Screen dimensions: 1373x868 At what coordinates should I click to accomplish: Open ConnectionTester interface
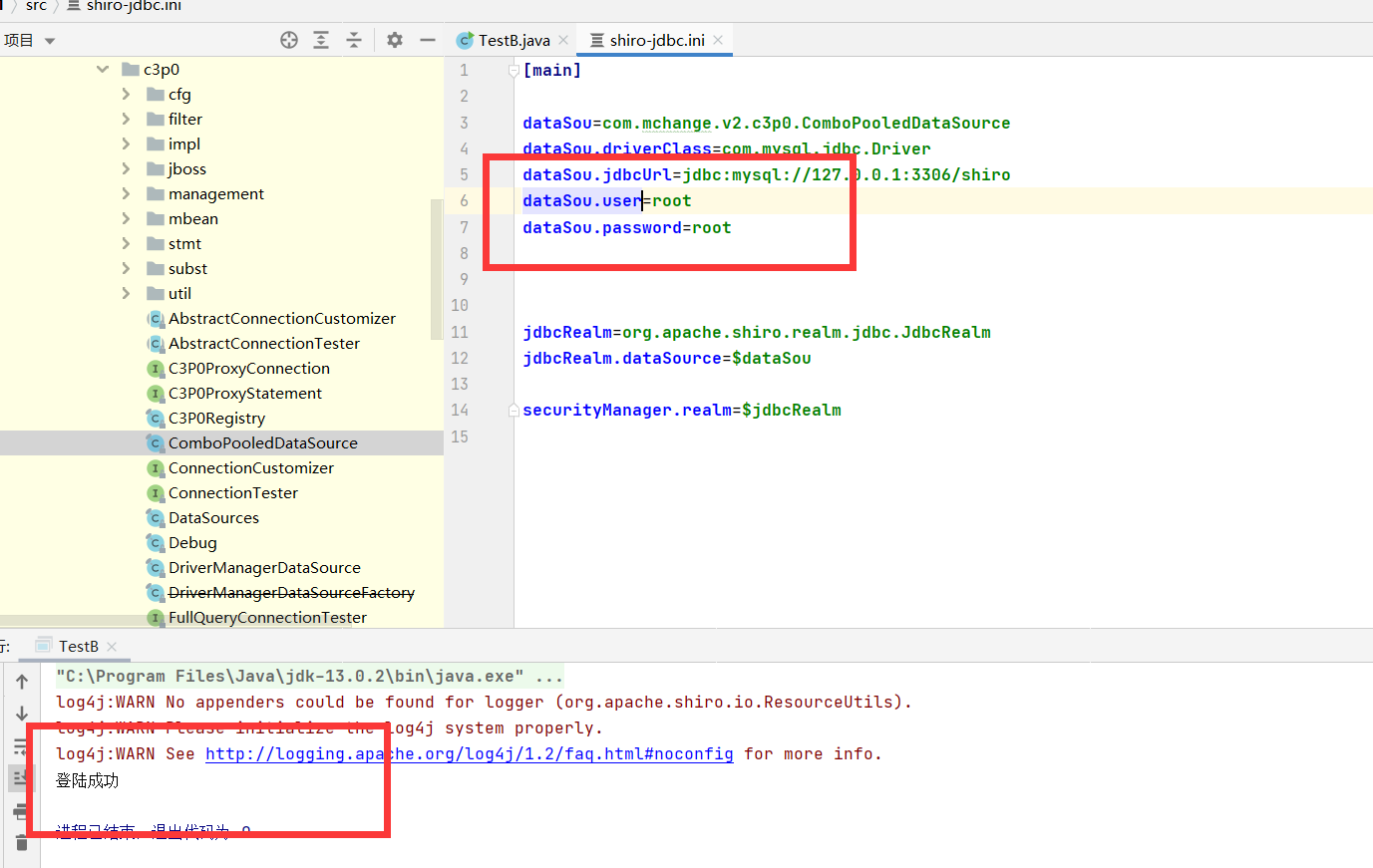tap(233, 492)
